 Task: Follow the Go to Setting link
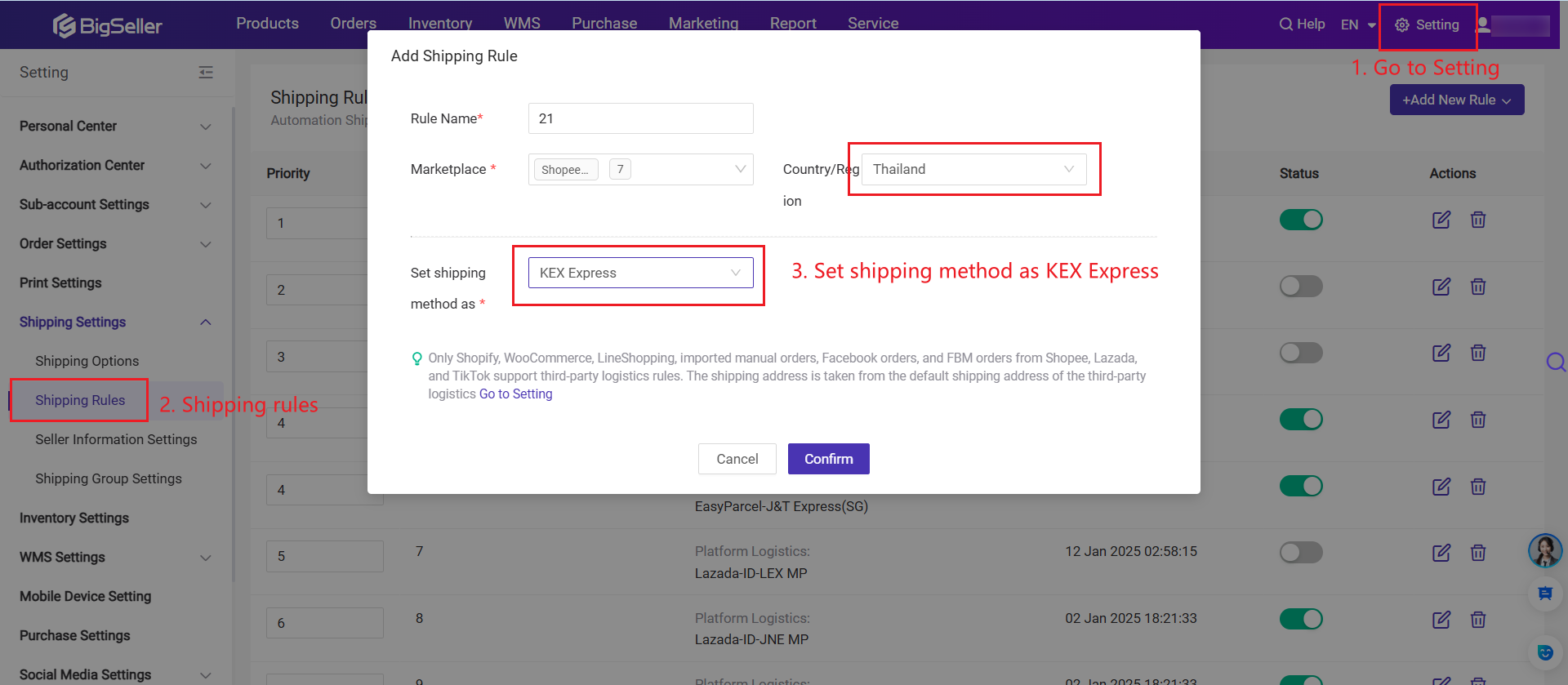coord(515,394)
